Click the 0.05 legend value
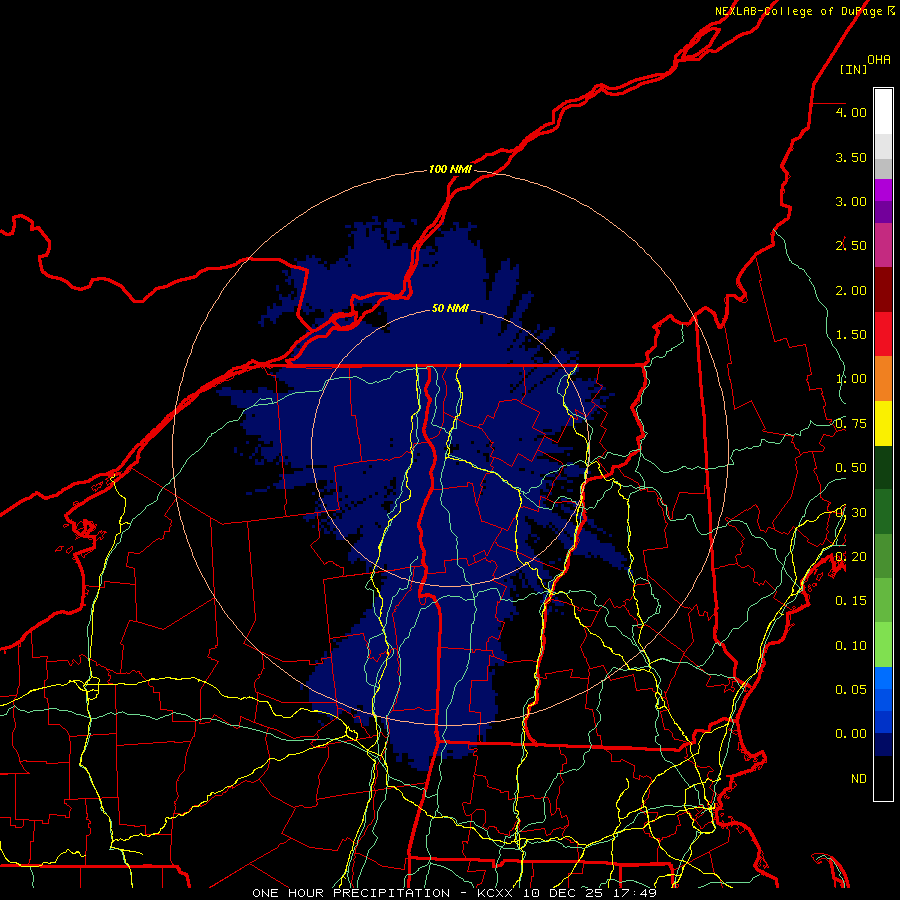Image resolution: width=900 pixels, height=900 pixels. coord(851,690)
